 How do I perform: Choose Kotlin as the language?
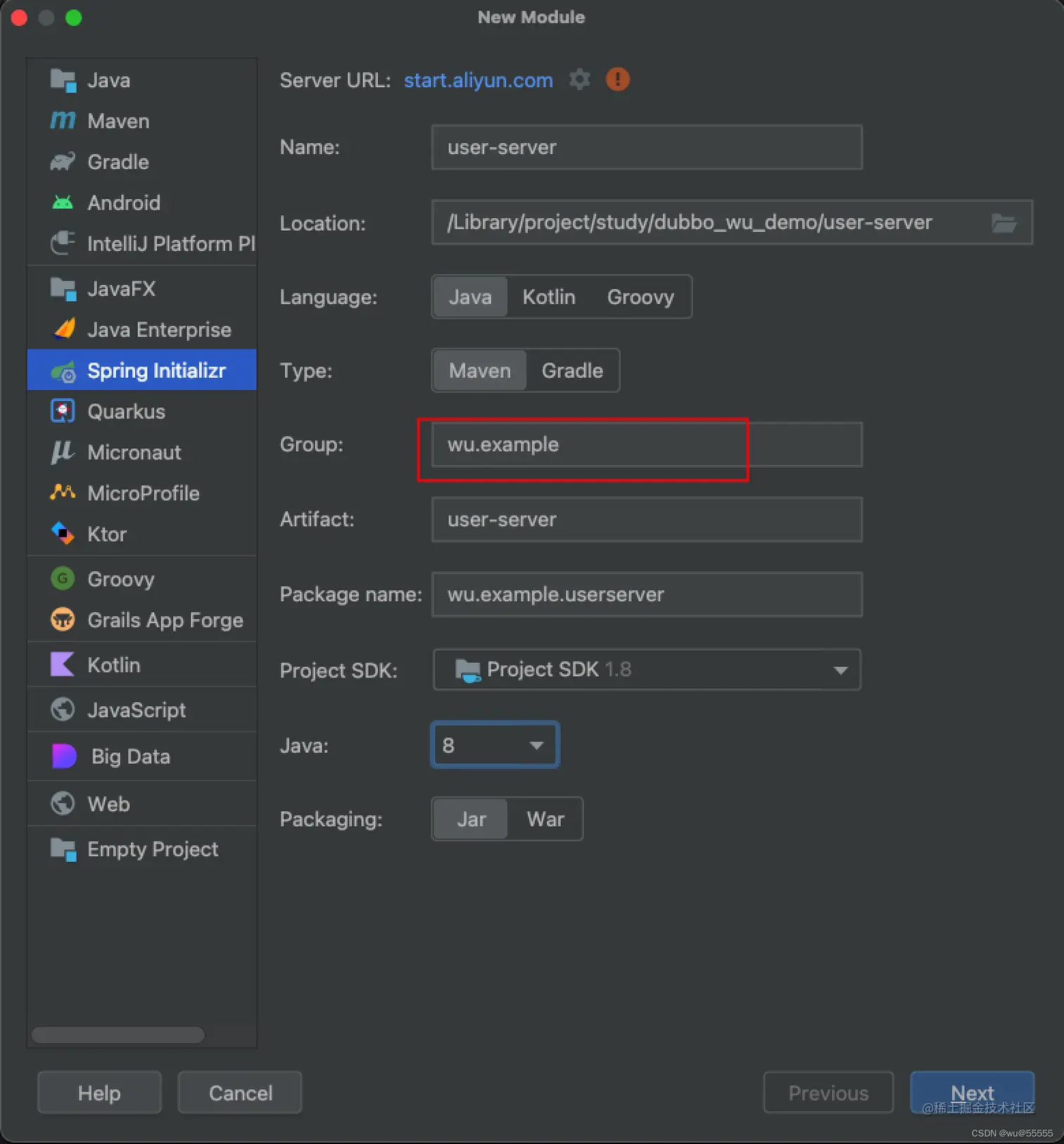point(549,297)
